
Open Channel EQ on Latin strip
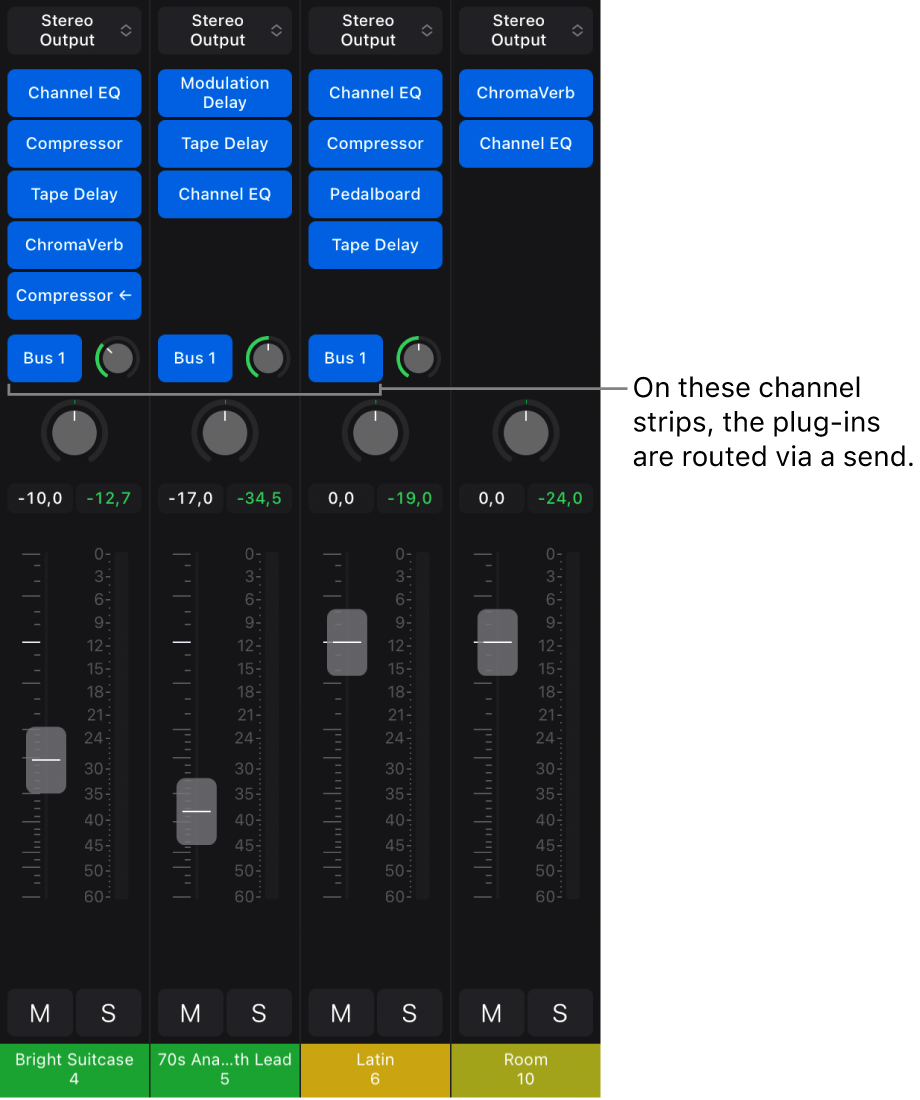(375, 93)
